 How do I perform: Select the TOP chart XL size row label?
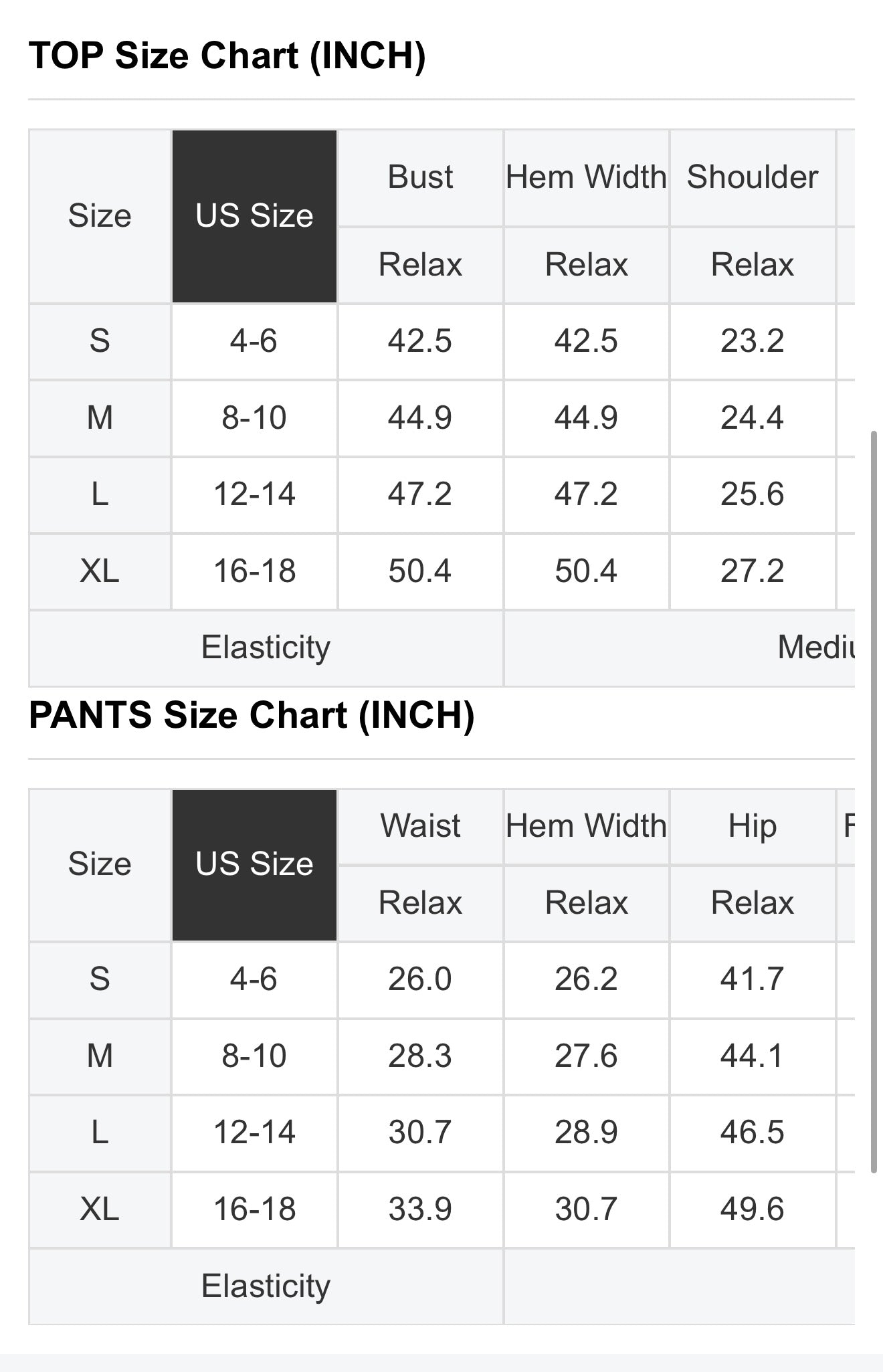(x=100, y=571)
